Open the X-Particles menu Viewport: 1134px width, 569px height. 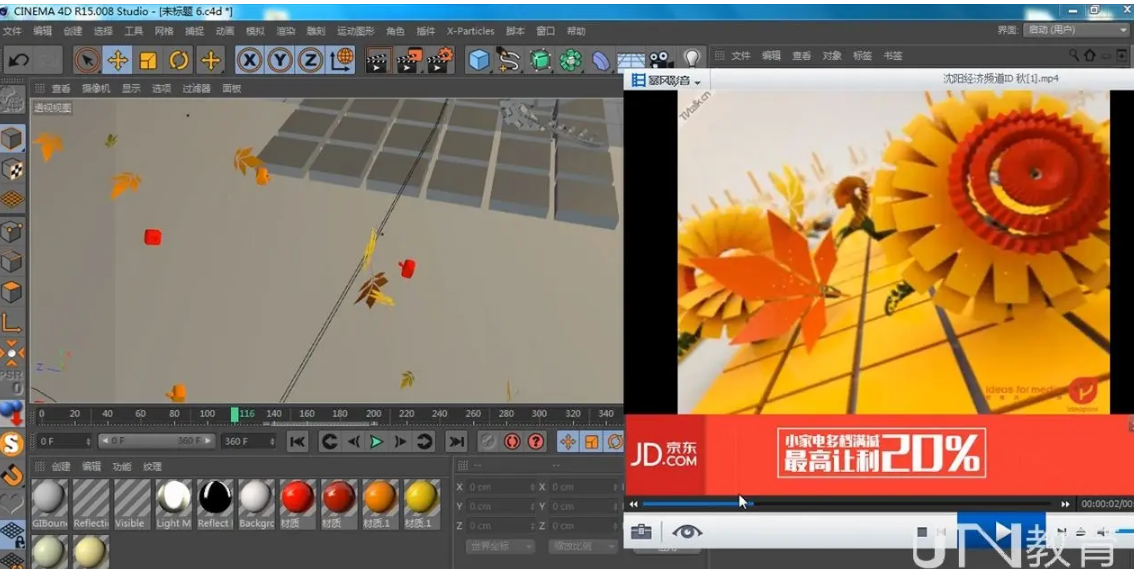(470, 31)
